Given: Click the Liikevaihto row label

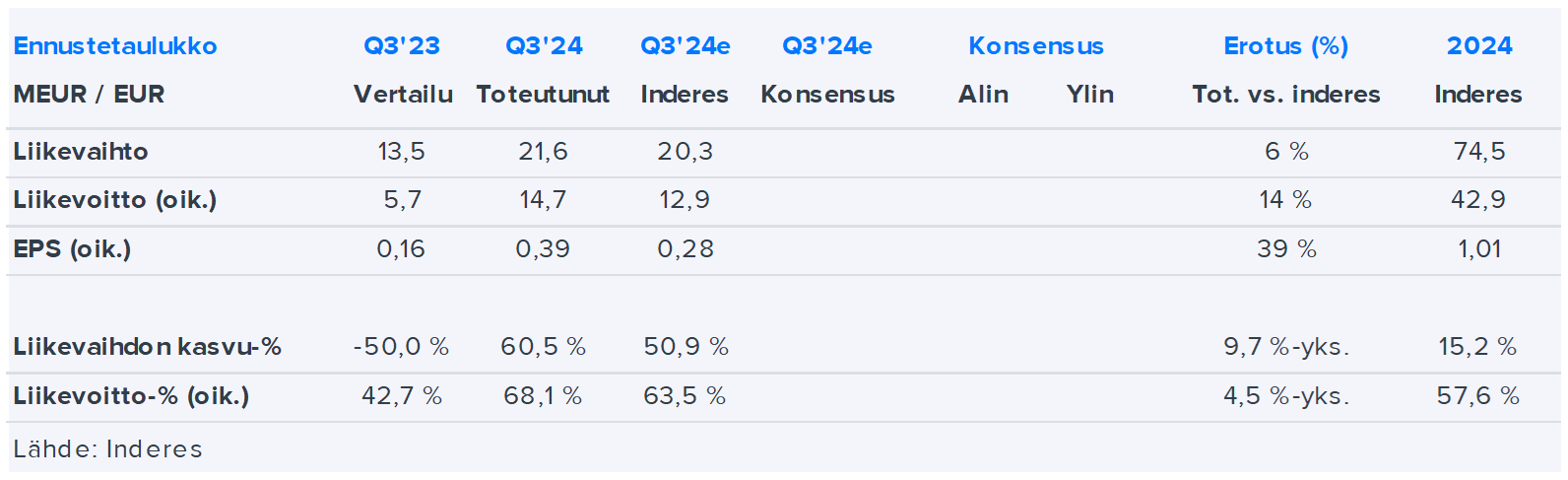Looking at the screenshot, I should (x=81, y=152).
